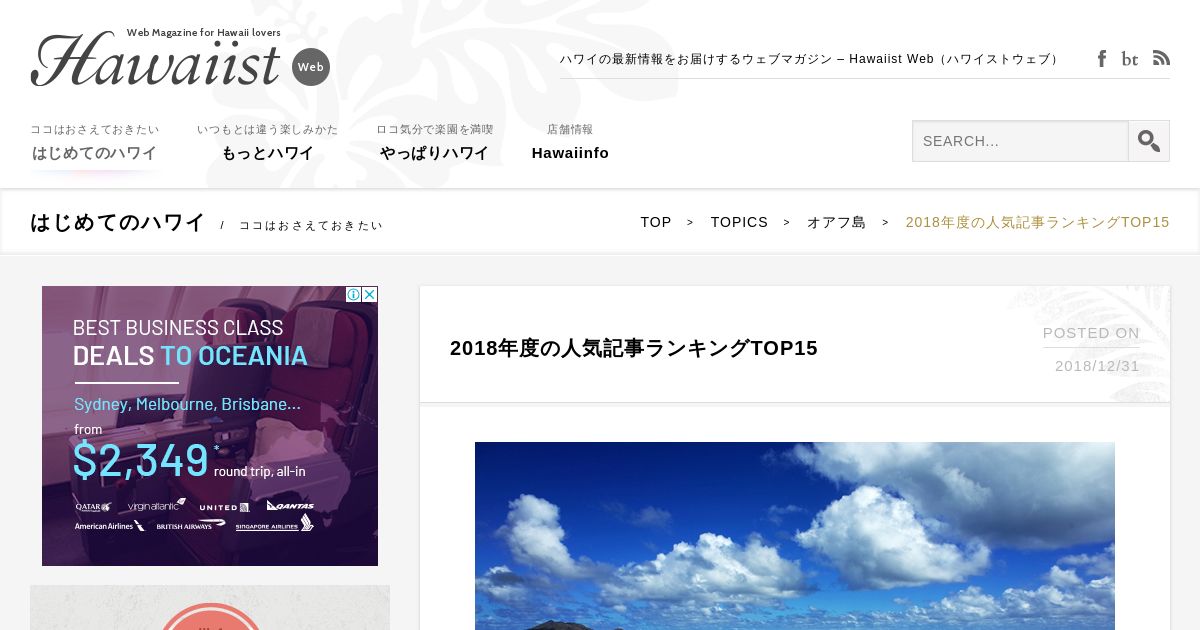Close the business class ad
Image resolution: width=1200 pixels, height=630 pixels.
370,294
